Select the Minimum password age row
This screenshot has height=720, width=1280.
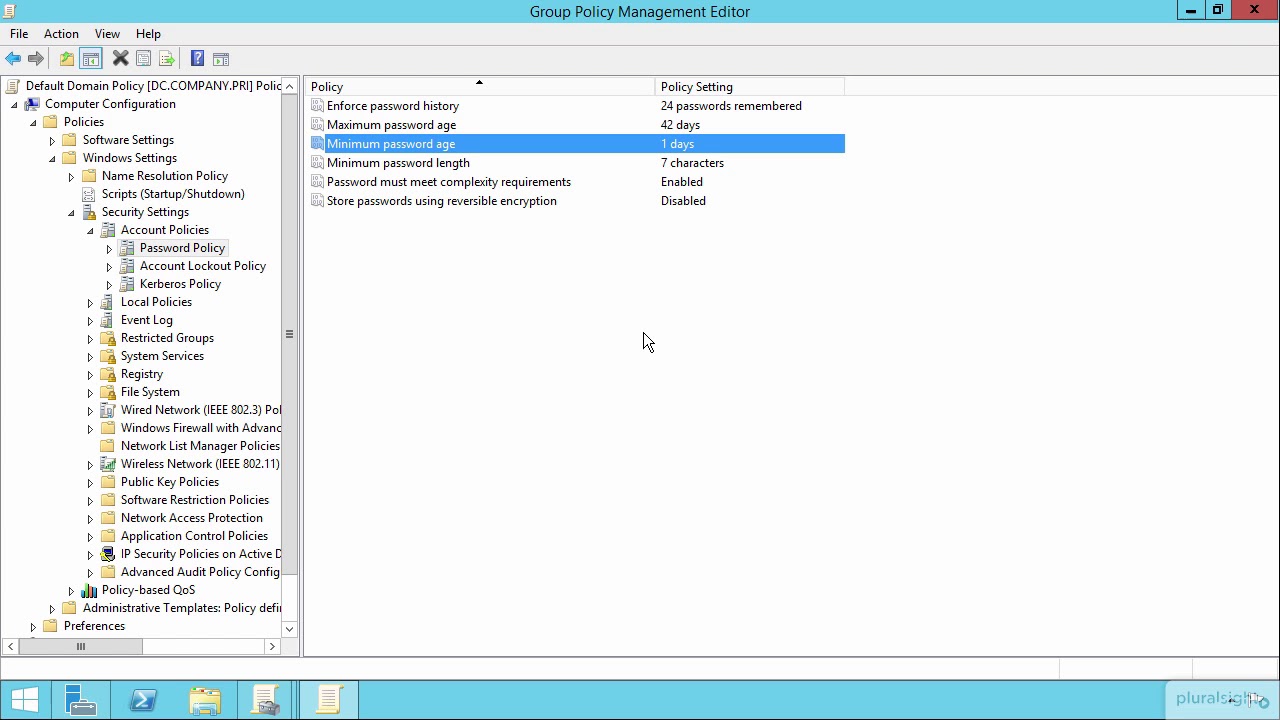click(x=577, y=144)
